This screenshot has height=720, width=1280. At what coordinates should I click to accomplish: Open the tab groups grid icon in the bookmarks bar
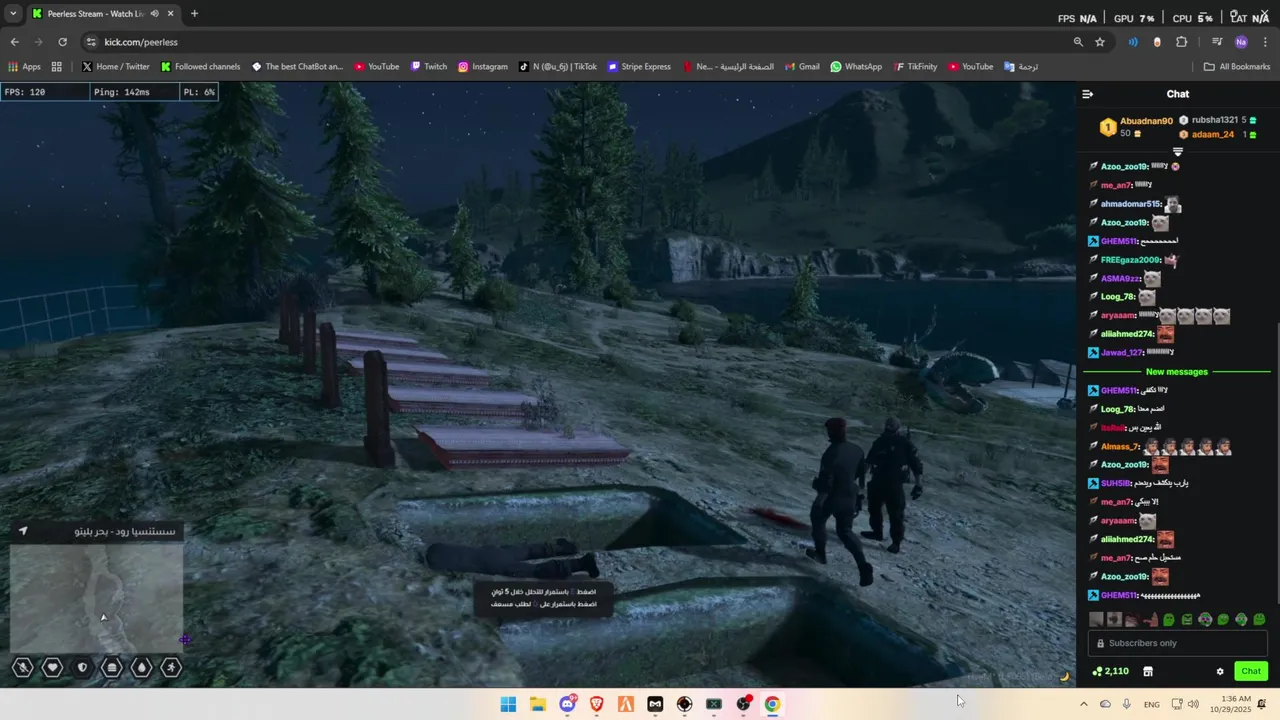[57, 67]
